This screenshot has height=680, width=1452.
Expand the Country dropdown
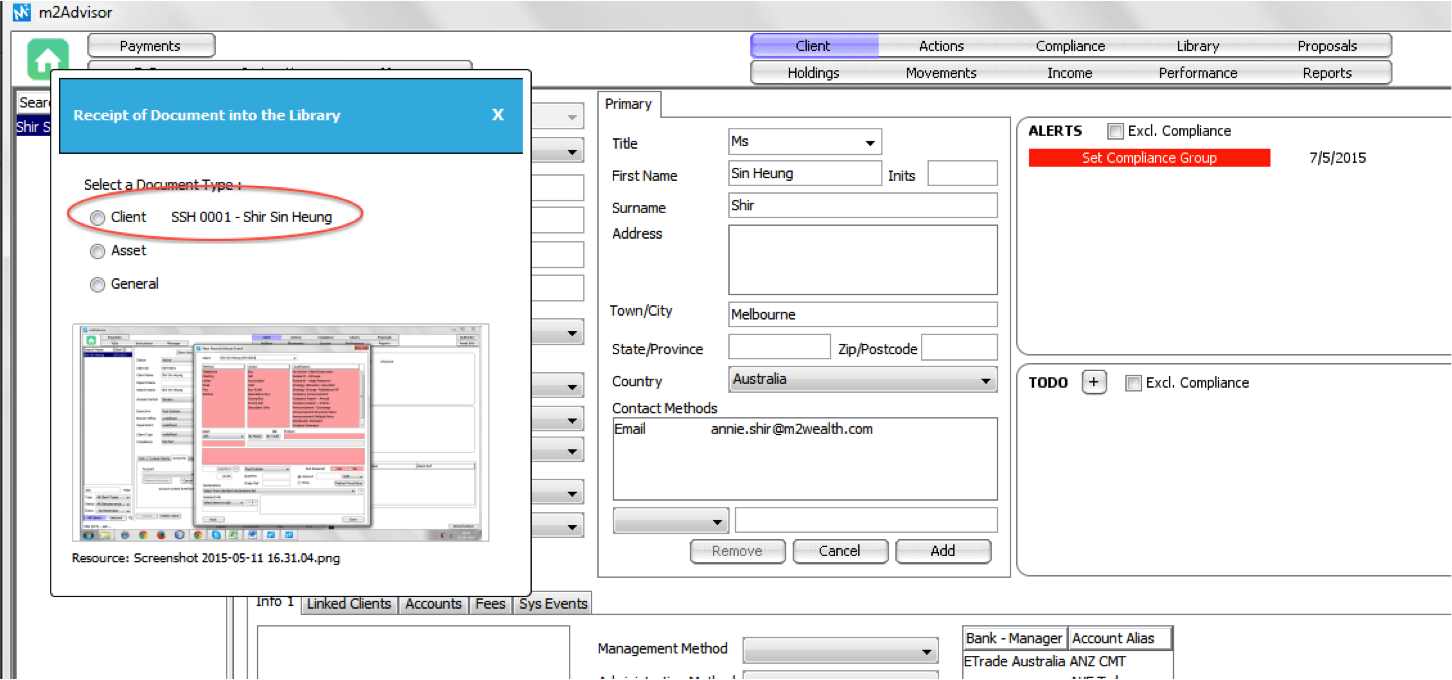tap(864, 380)
